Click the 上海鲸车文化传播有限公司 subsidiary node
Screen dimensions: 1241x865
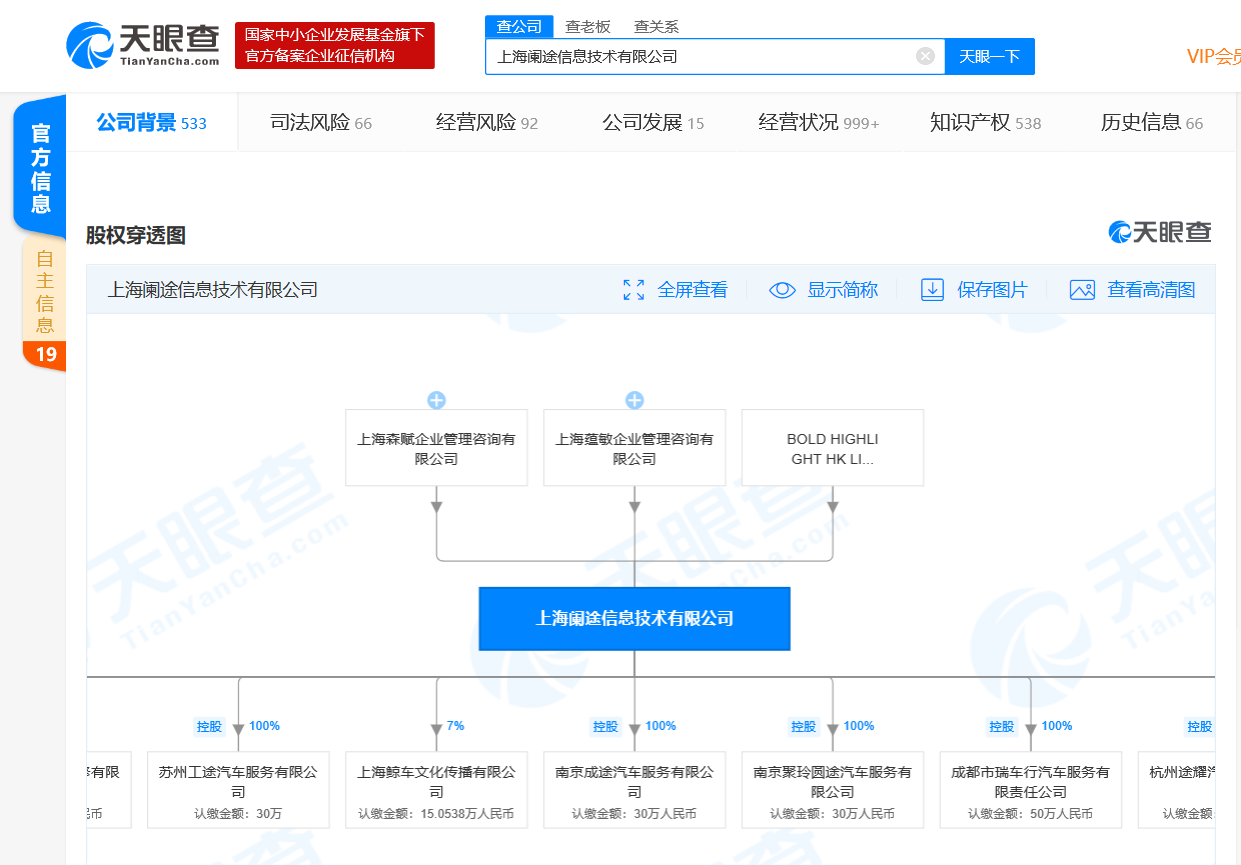[x=436, y=791]
